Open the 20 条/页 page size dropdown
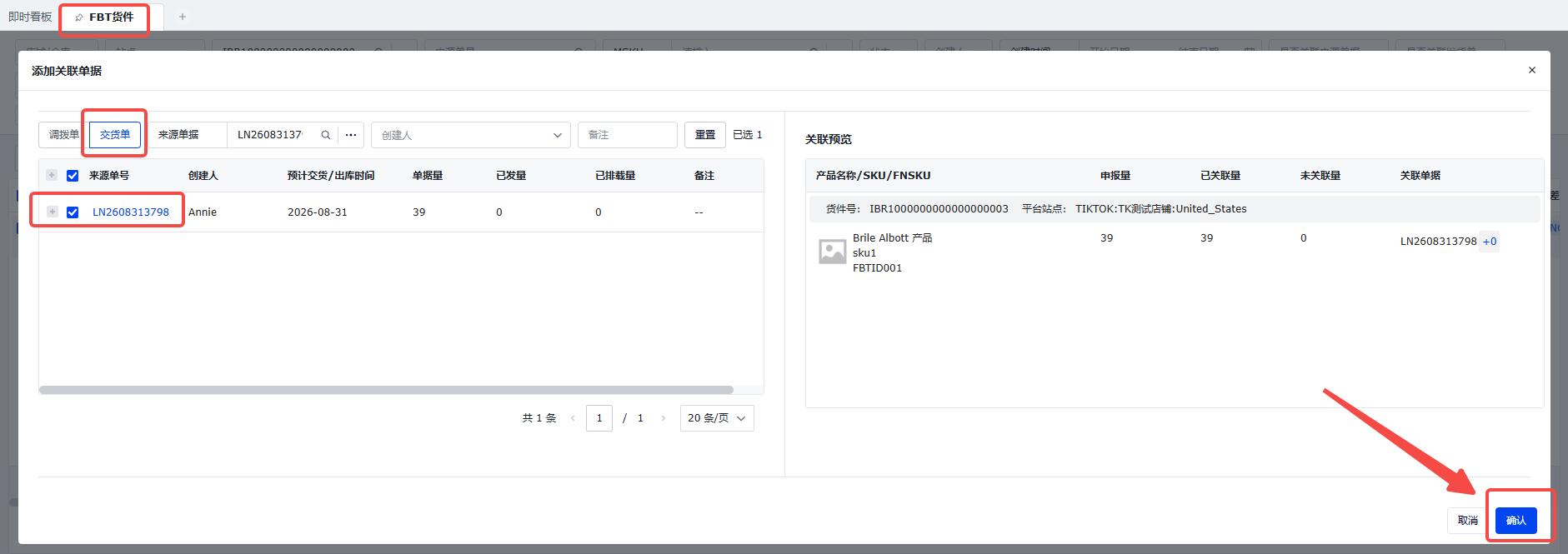 click(x=717, y=418)
